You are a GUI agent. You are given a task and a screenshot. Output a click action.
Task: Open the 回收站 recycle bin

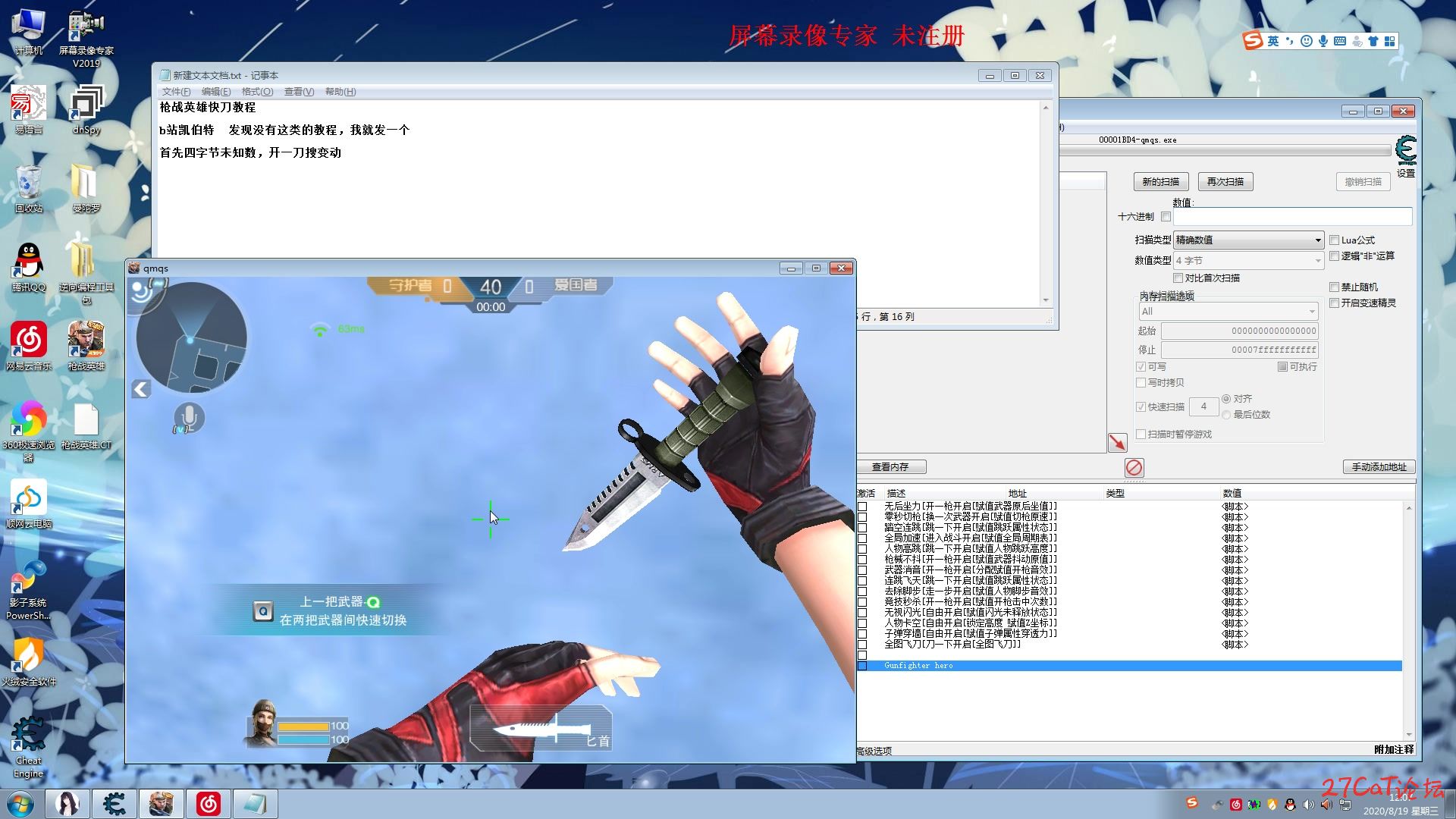coord(28,188)
